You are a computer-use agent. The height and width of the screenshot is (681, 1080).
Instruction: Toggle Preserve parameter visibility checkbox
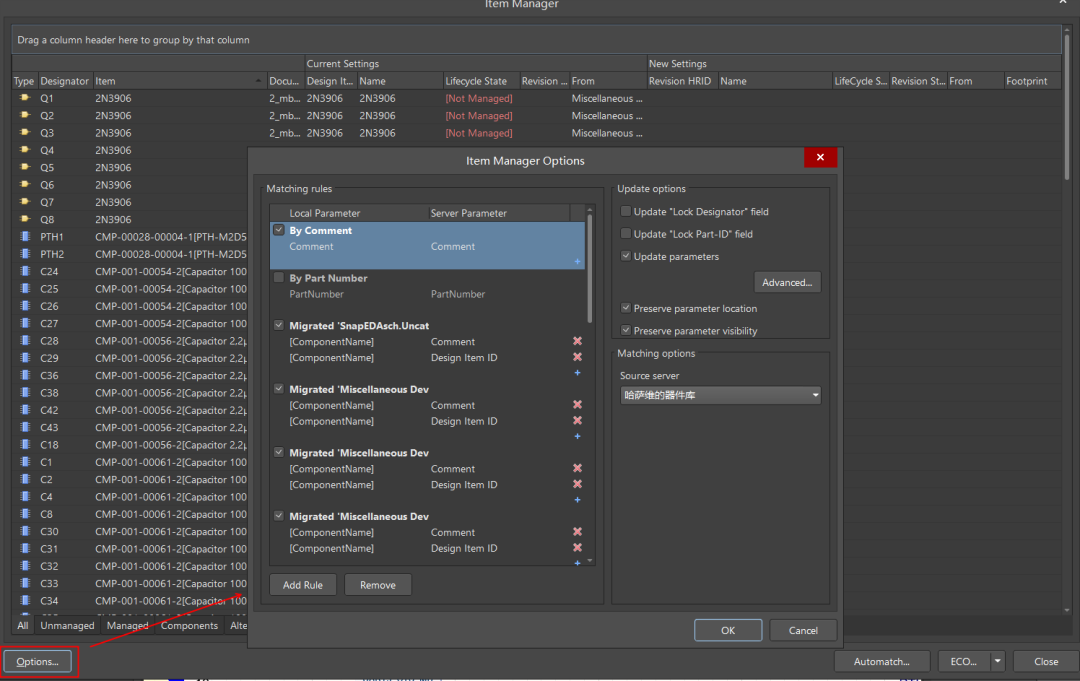[625, 330]
